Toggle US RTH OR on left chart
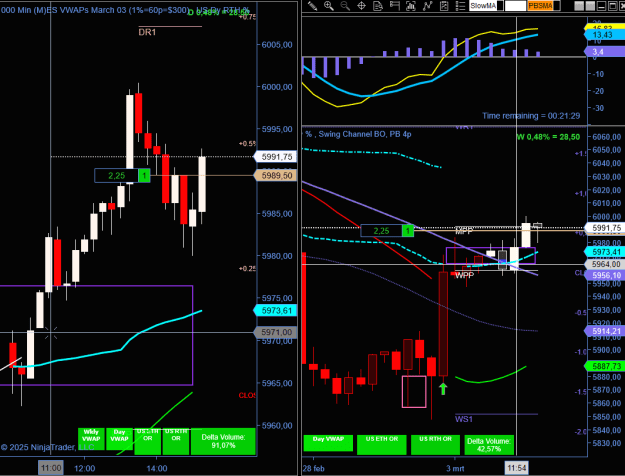 [176, 441]
